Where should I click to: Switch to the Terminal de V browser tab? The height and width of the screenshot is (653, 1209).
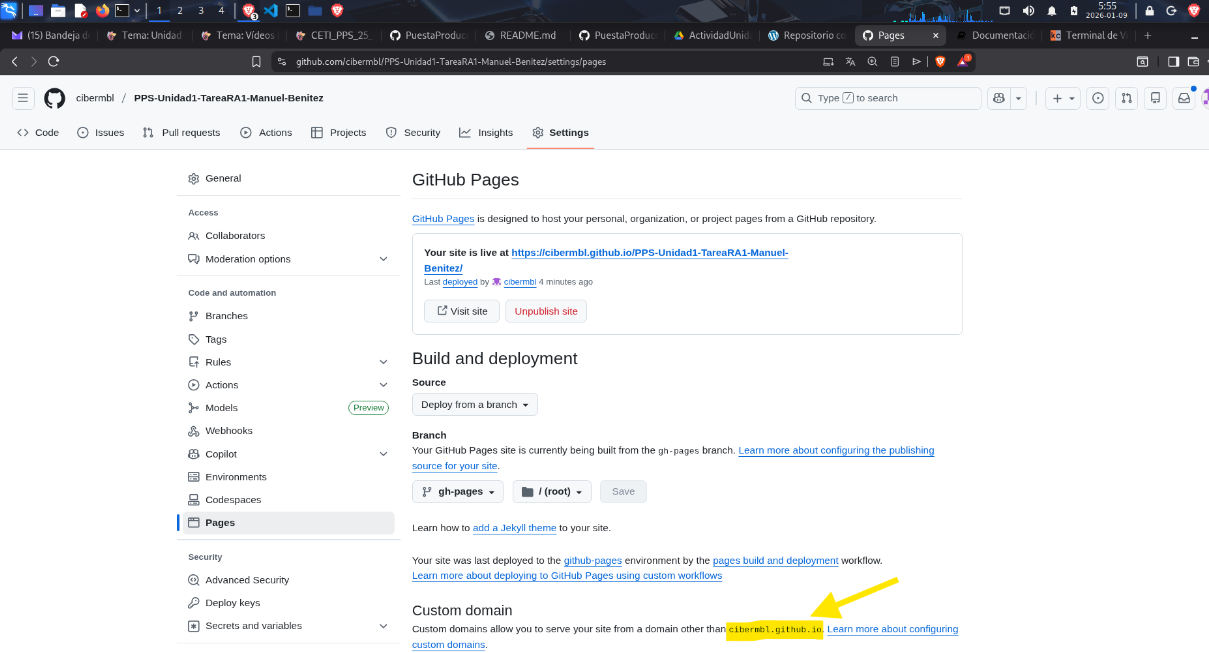click(x=1088, y=35)
